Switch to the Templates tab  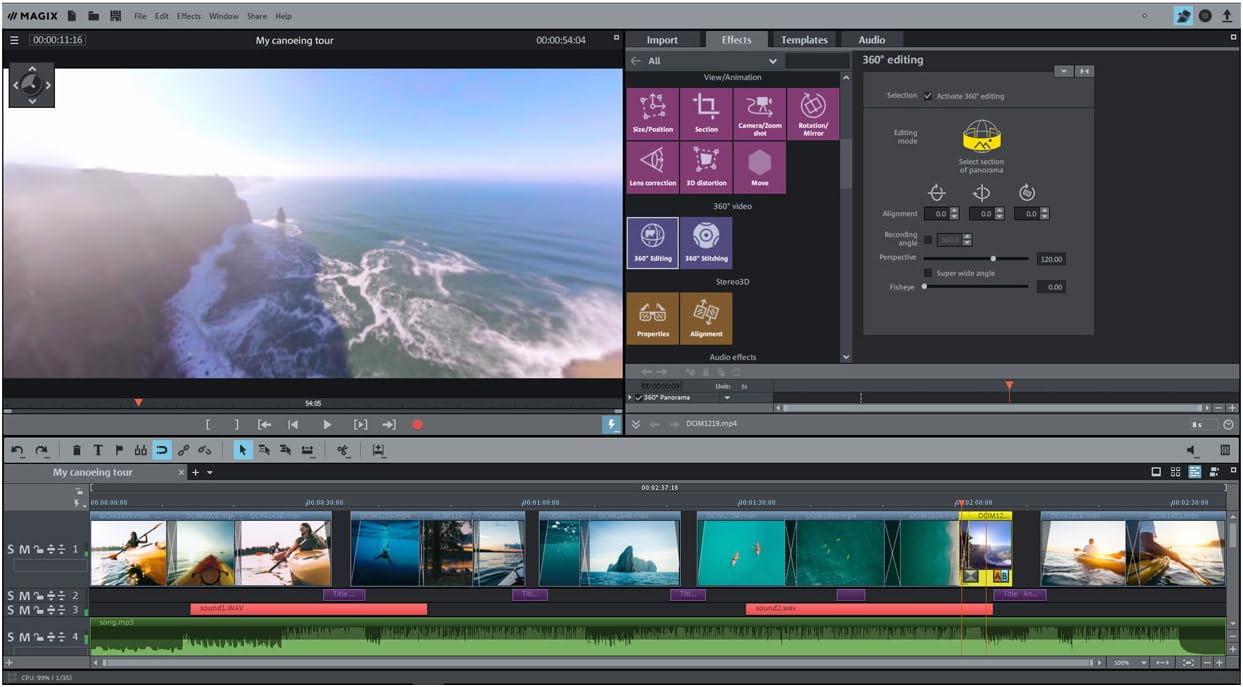coord(804,40)
